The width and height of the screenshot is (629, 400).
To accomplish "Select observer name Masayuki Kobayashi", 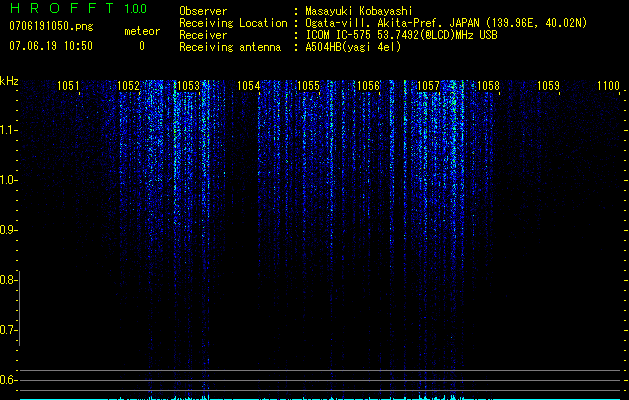I will (x=359, y=11).
